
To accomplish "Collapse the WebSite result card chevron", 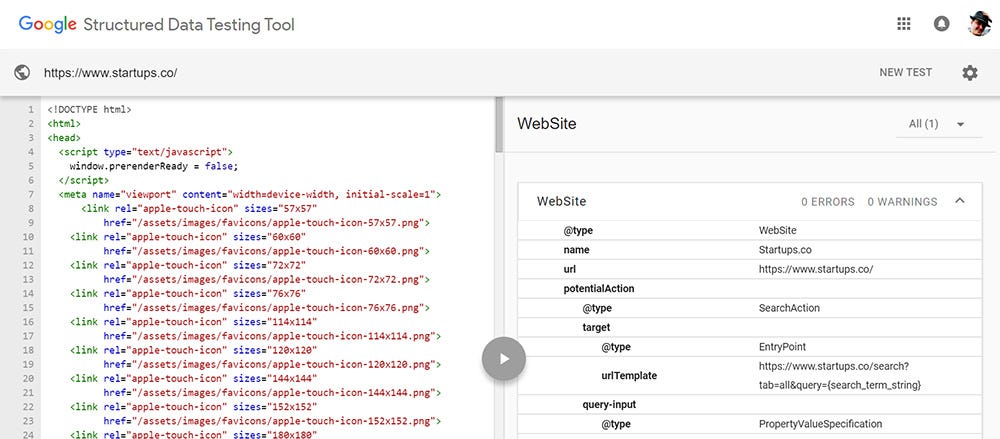I will (x=960, y=201).
